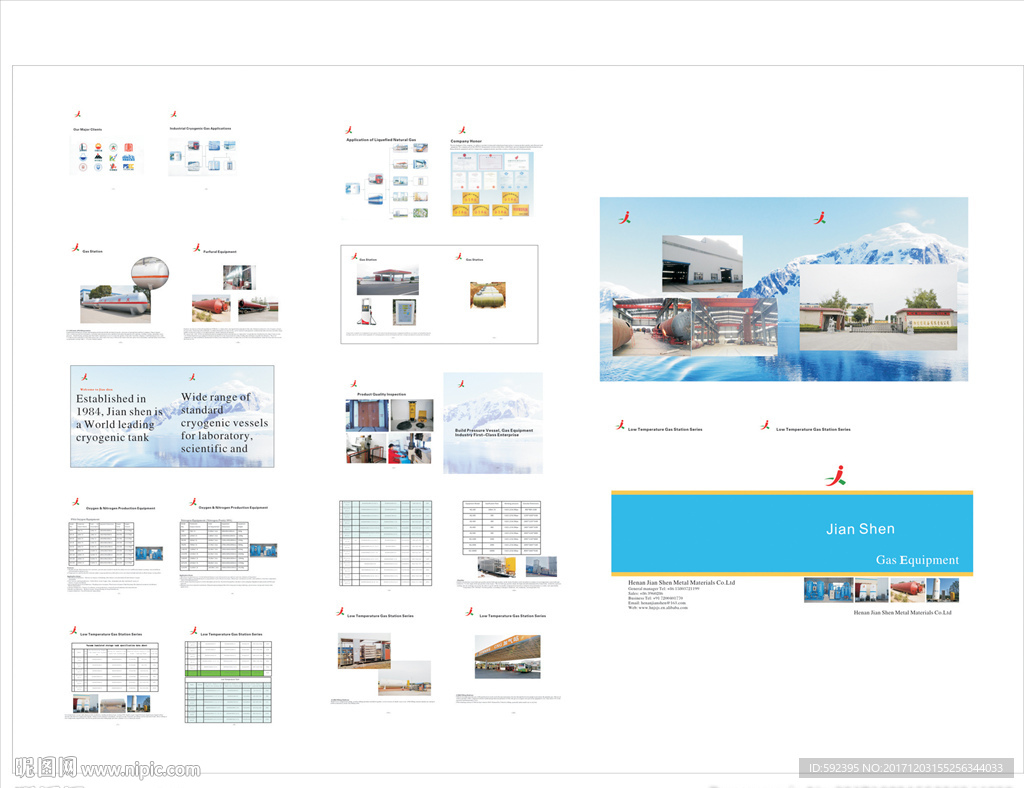Click the logo above the Established in 1984 text
The image size is (1024, 788).
click(x=84, y=377)
